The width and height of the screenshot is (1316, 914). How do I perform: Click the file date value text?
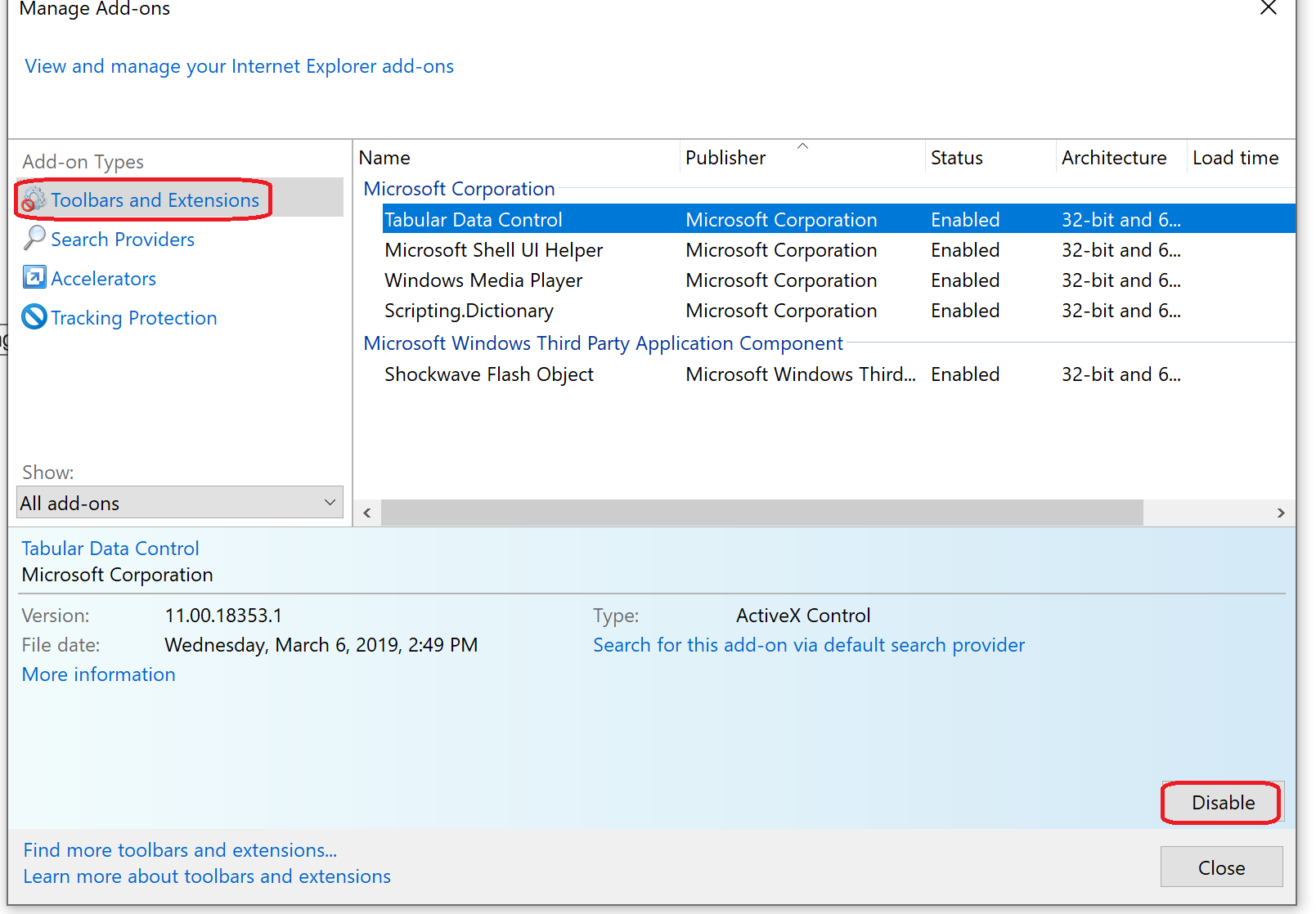click(321, 645)
